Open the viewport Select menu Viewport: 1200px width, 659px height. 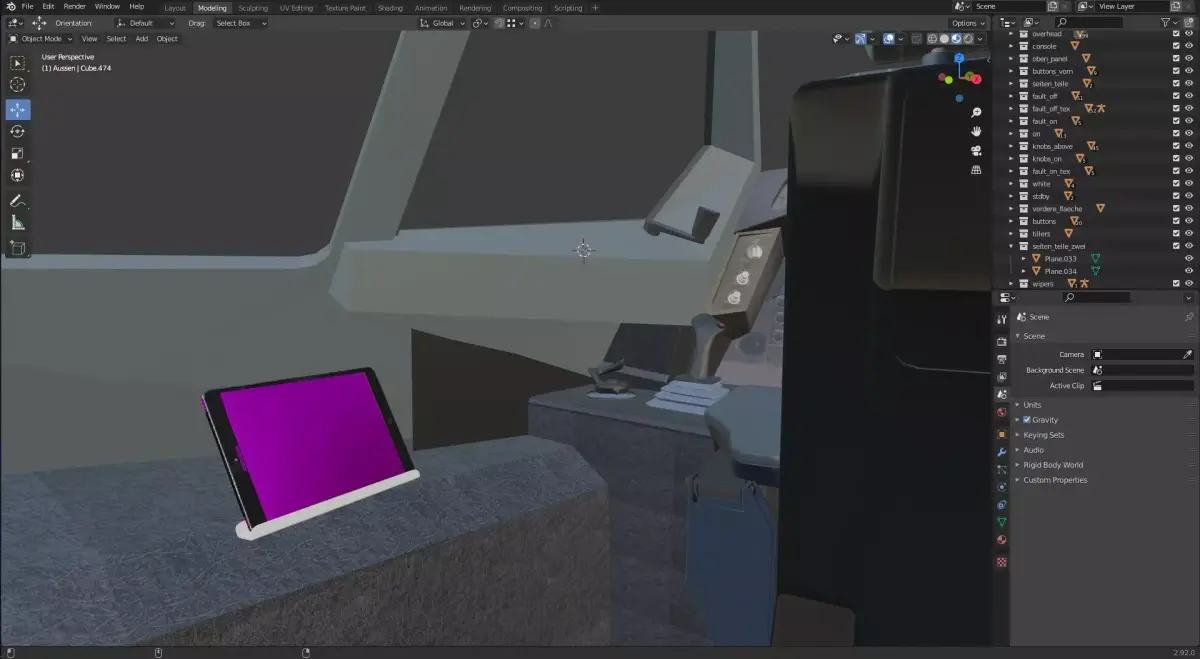pos(116,39)
